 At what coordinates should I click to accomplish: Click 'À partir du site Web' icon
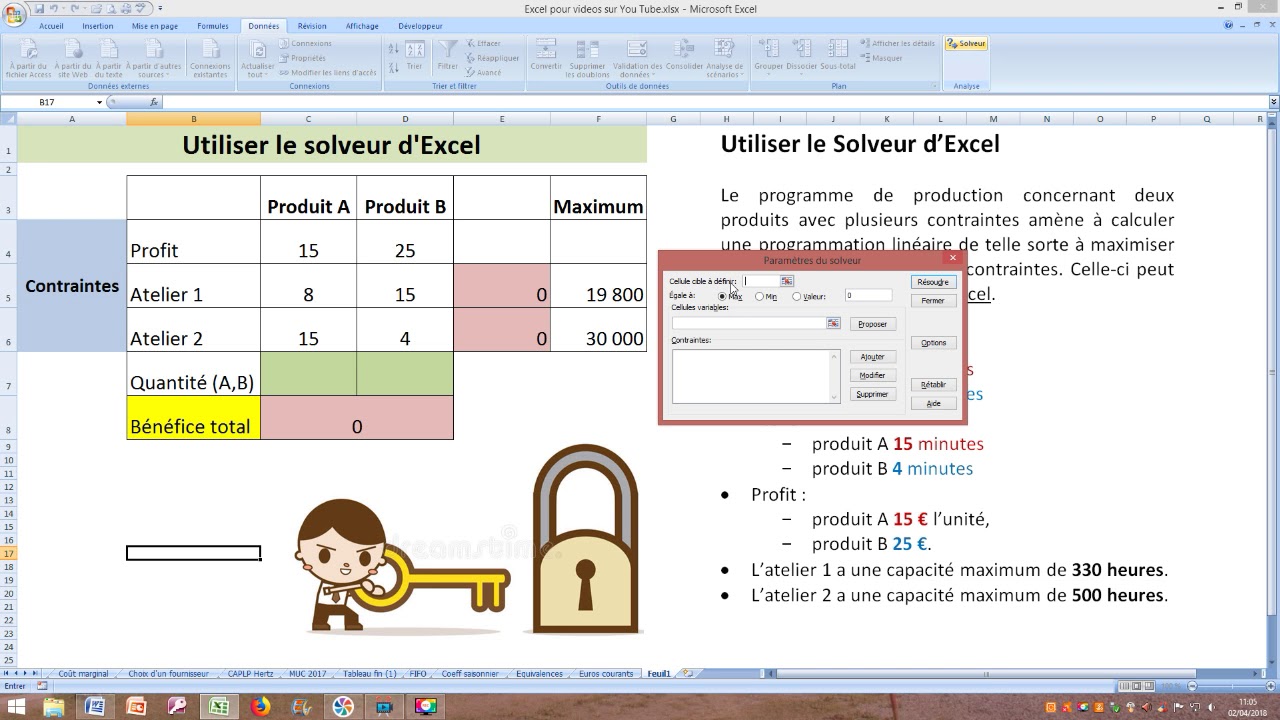point(73,58)
